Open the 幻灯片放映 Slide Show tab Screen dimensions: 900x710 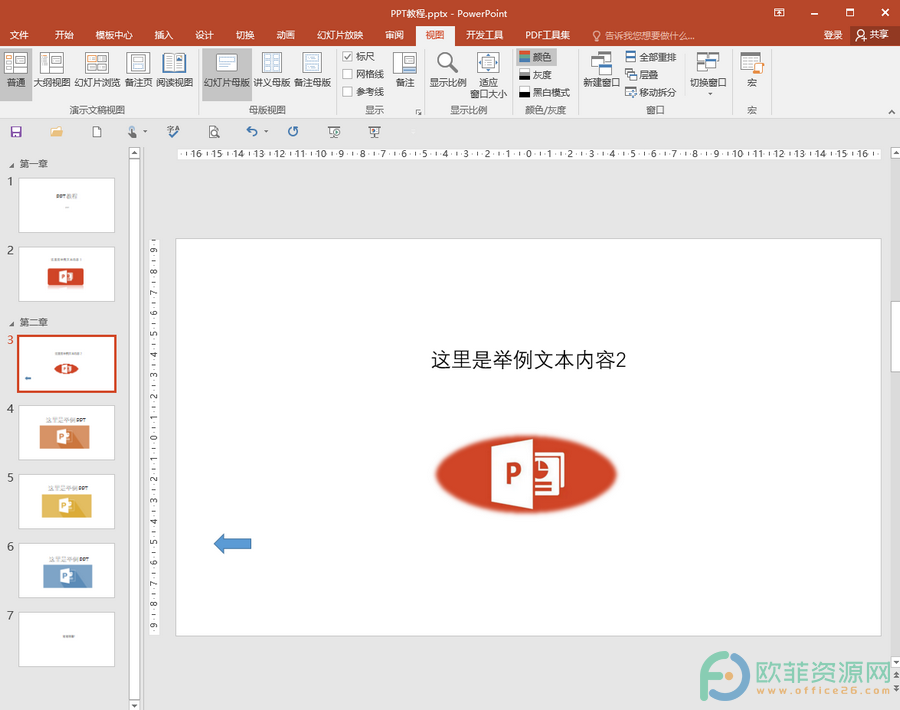[x=340, y=35]
